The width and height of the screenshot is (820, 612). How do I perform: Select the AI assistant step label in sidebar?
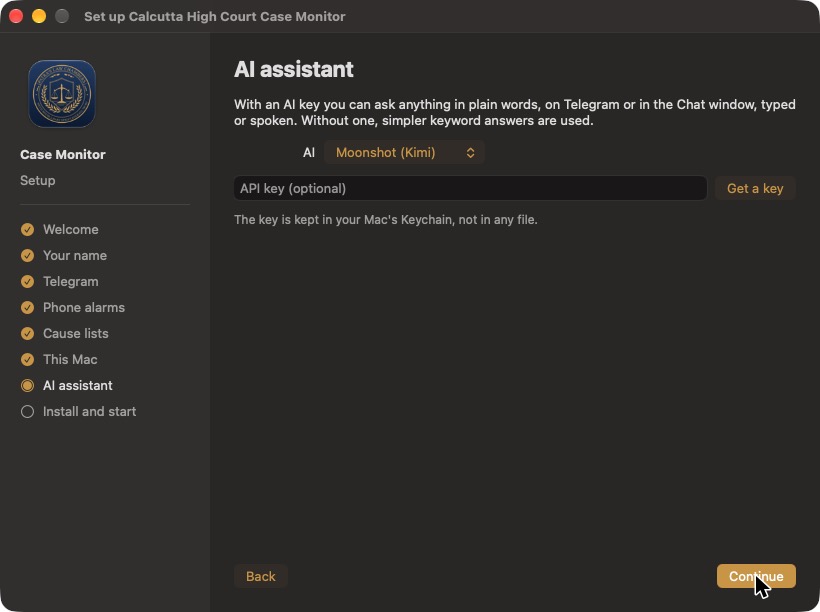(x=77, y=386)
